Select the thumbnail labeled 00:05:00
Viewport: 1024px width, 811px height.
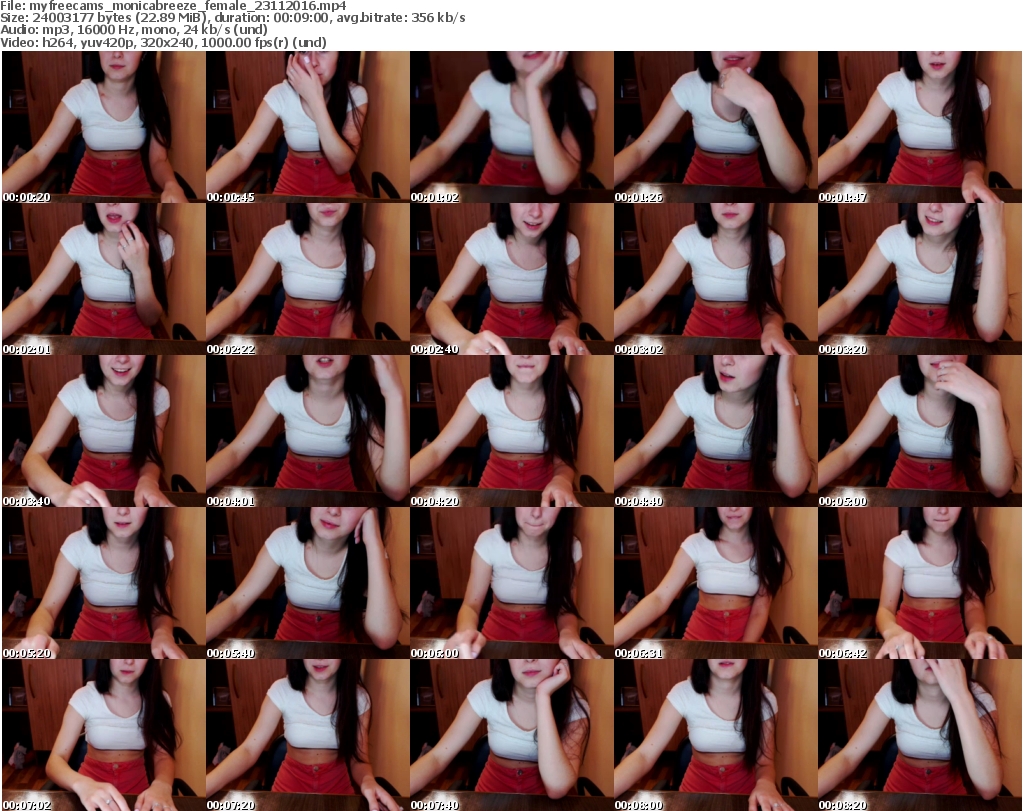coord(920,431)
